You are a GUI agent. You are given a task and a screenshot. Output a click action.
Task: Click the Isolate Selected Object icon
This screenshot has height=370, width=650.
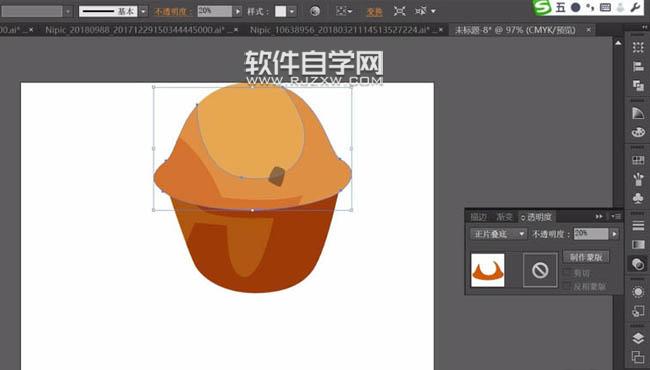pos(400,11)
